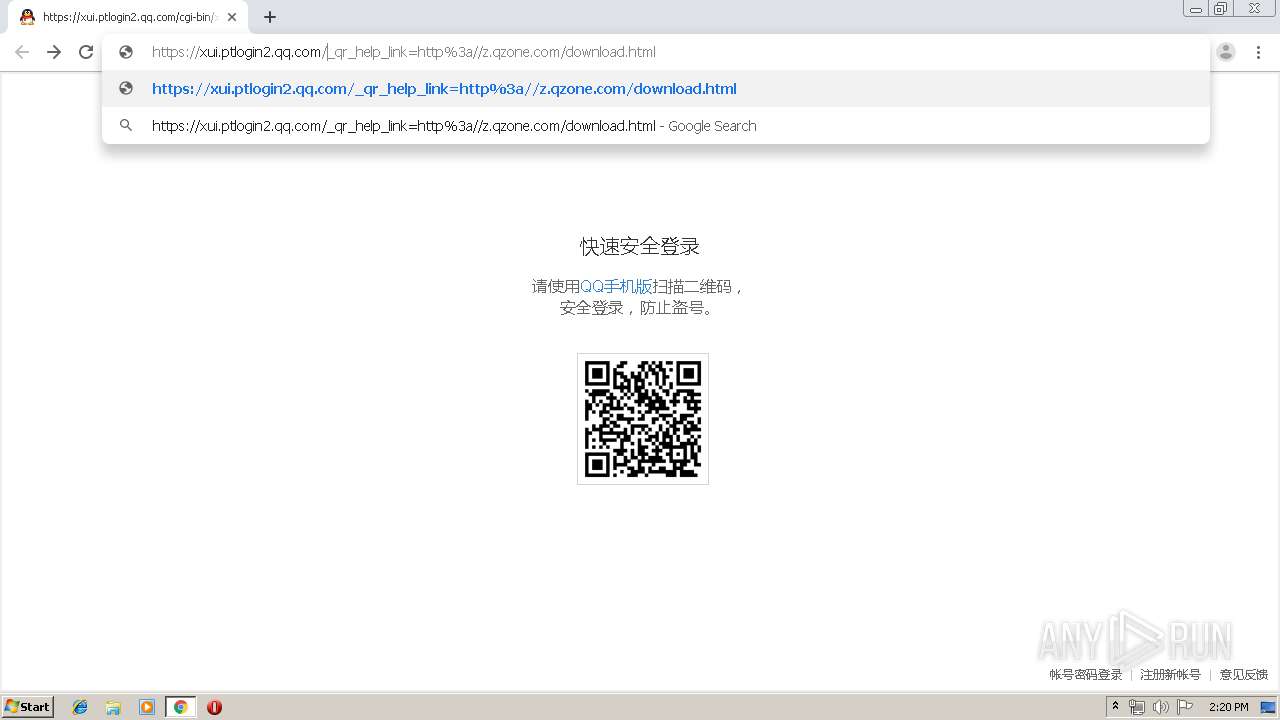Open the Chrome profile avatar menu
This screenshot has height=720, width=1280.
click(x=1226, y=52)
